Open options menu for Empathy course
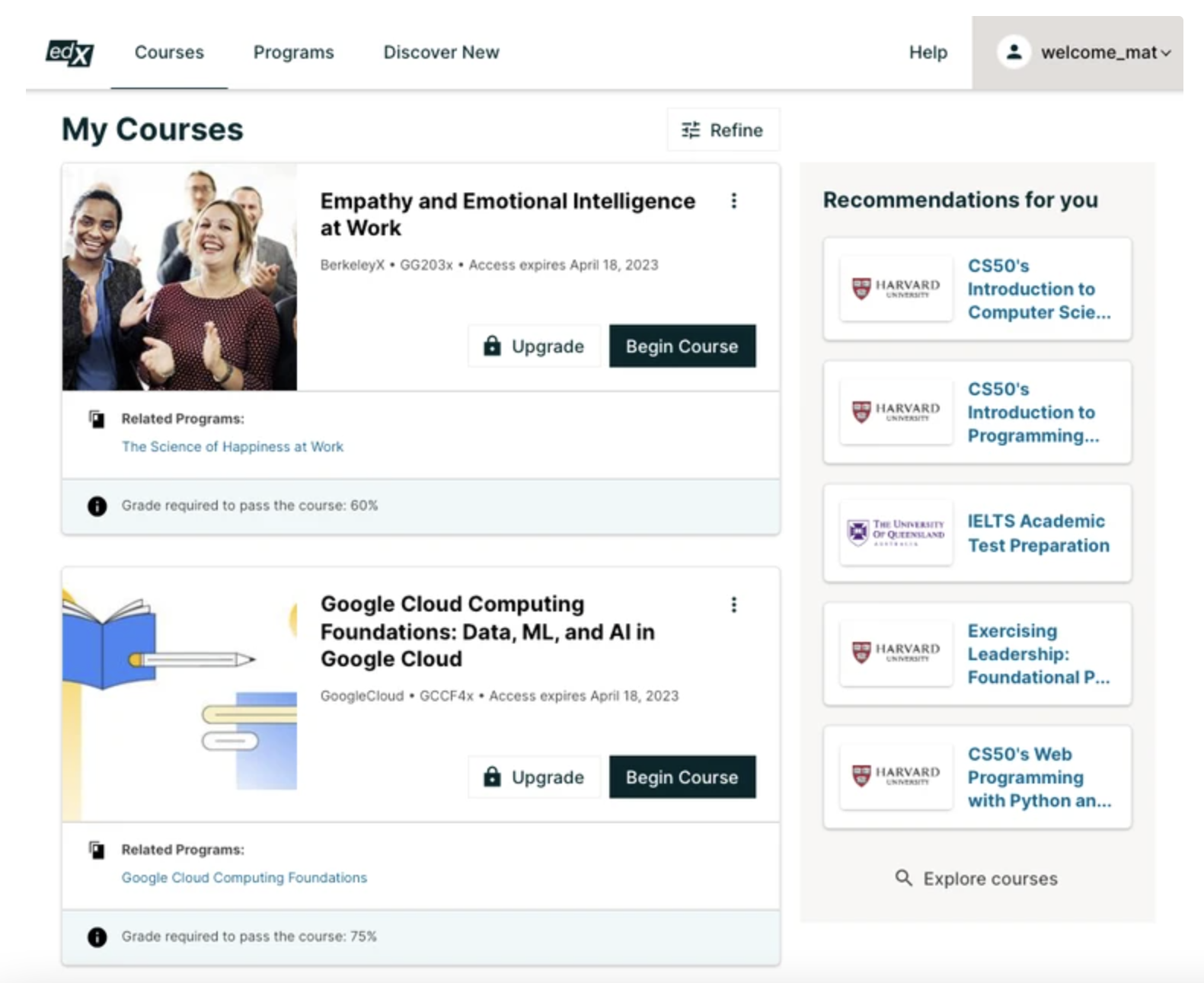The height and width of the screenshot is (983, 1204). (733, 201)
